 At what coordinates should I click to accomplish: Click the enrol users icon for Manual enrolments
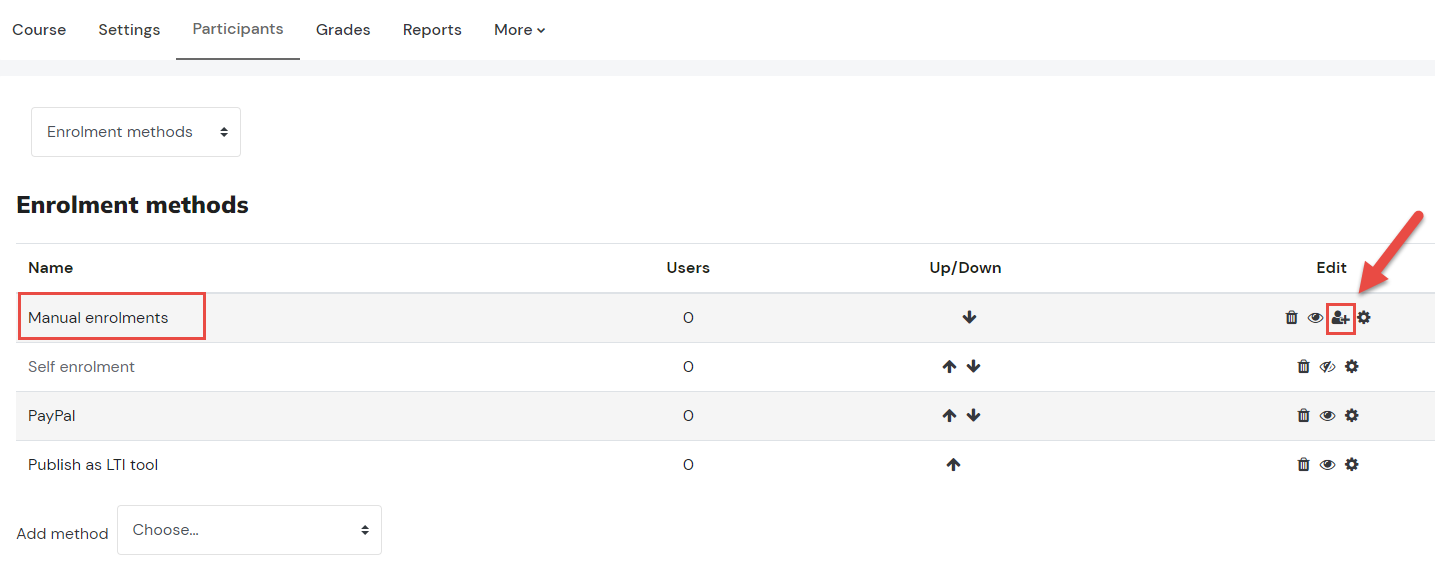pos(1340,318)
